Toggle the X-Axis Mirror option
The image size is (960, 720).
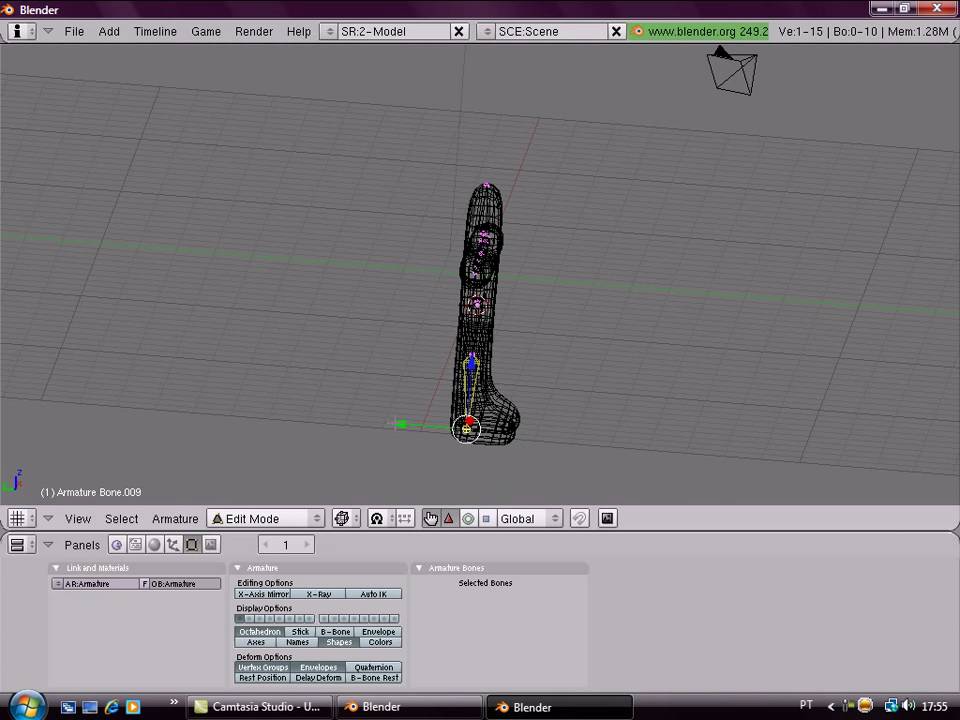coord(263,594)
